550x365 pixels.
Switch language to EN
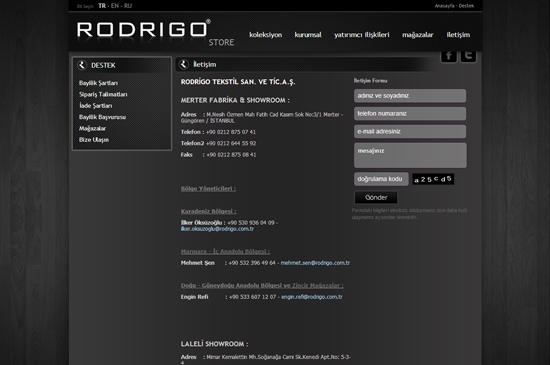click(115, 6)
